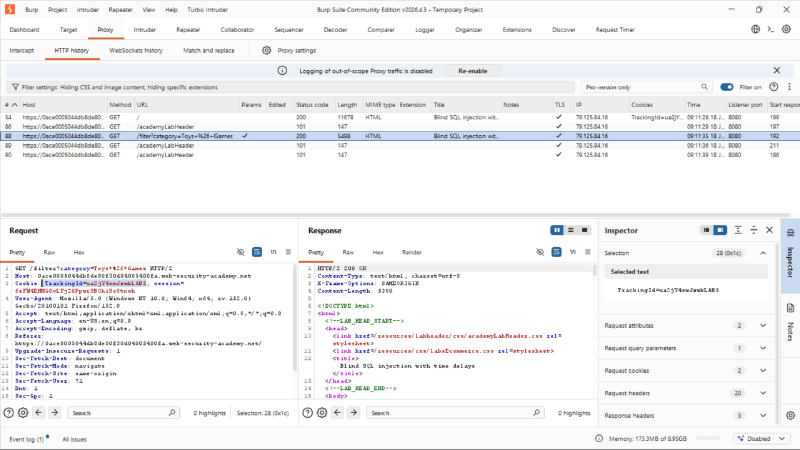Toggle hide icon in Response panel

pyautogui.click(x=540, y=252)
